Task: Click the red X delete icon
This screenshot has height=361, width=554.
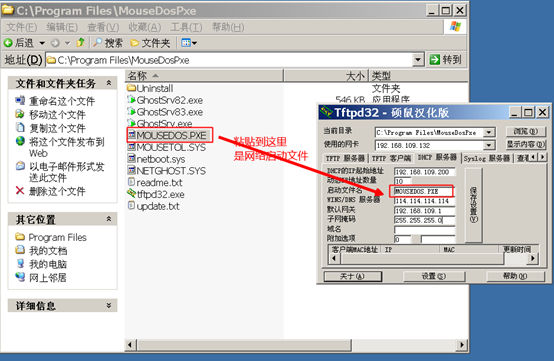Action: [x=20, y=191]
